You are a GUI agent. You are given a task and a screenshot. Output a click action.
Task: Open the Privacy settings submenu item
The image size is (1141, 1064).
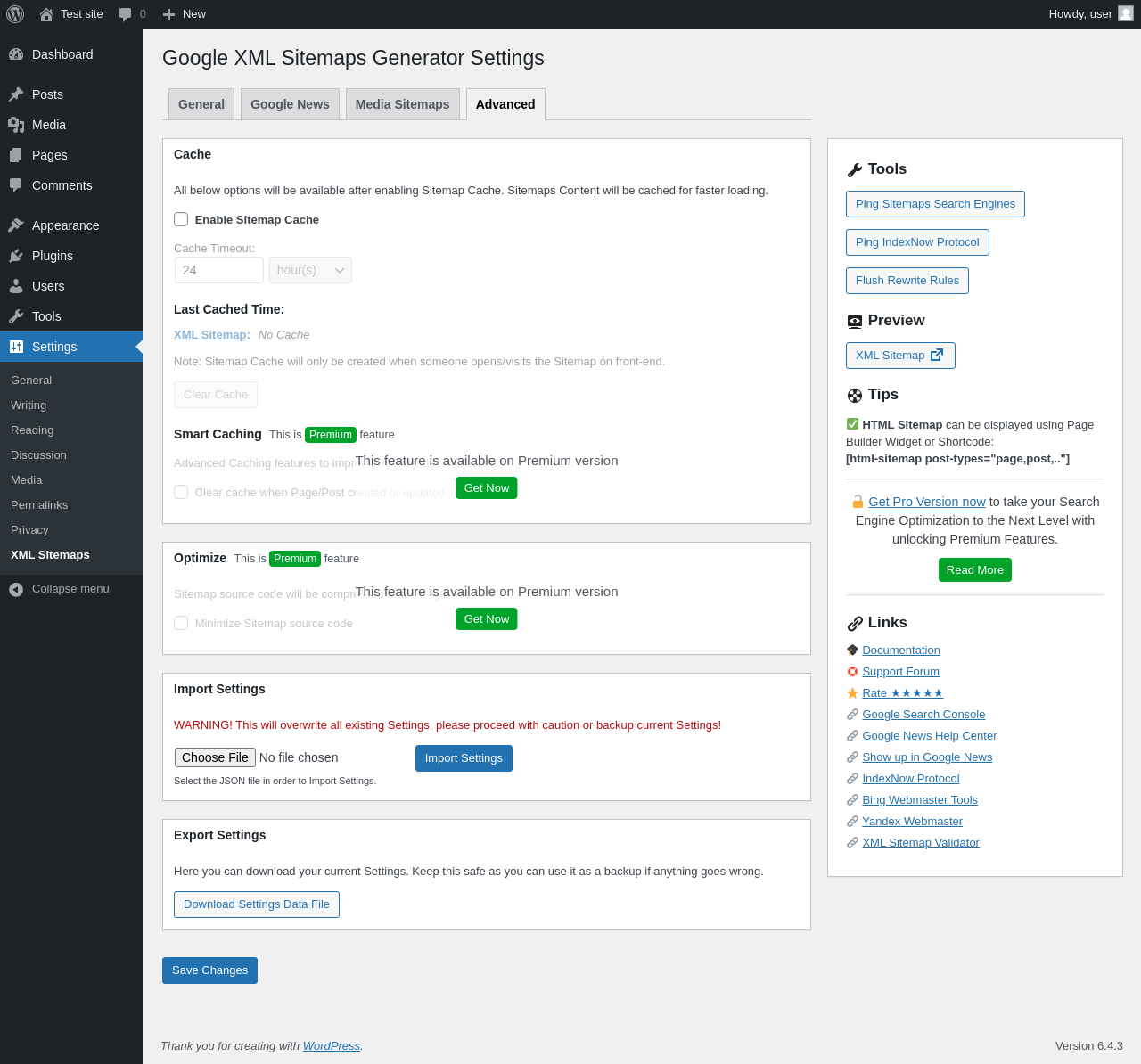(x=29, y=529)
